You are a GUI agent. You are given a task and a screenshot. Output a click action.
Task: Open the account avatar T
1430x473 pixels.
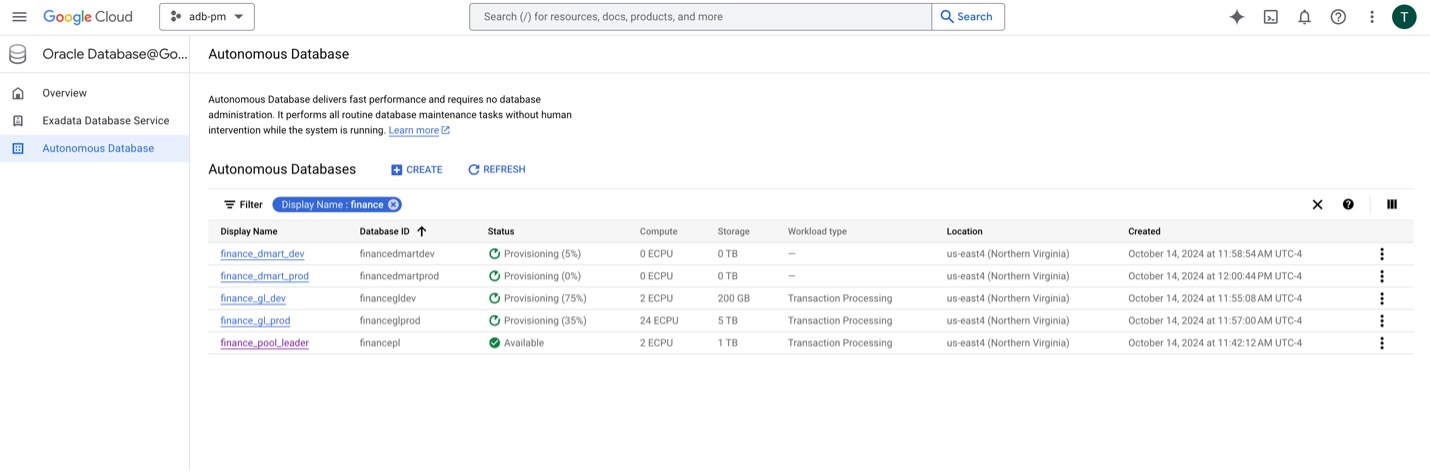[x=1404, y=17]
